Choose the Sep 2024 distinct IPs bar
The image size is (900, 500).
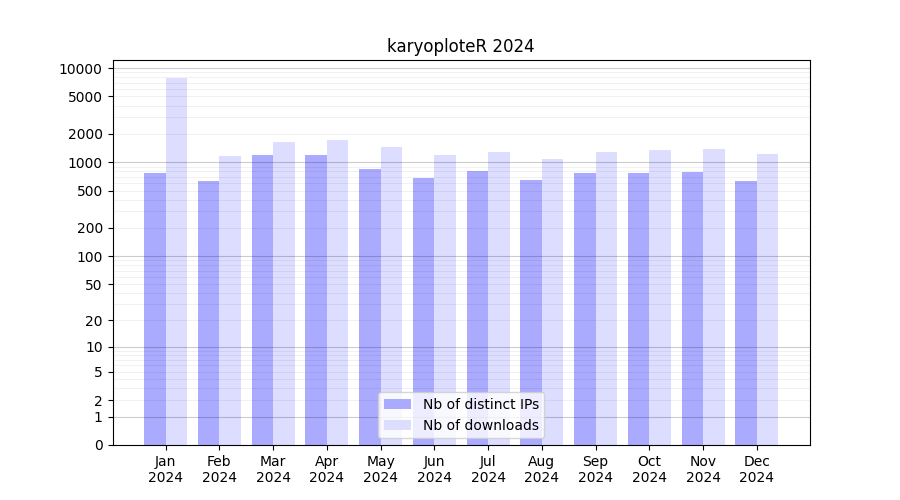pos(585,308)
